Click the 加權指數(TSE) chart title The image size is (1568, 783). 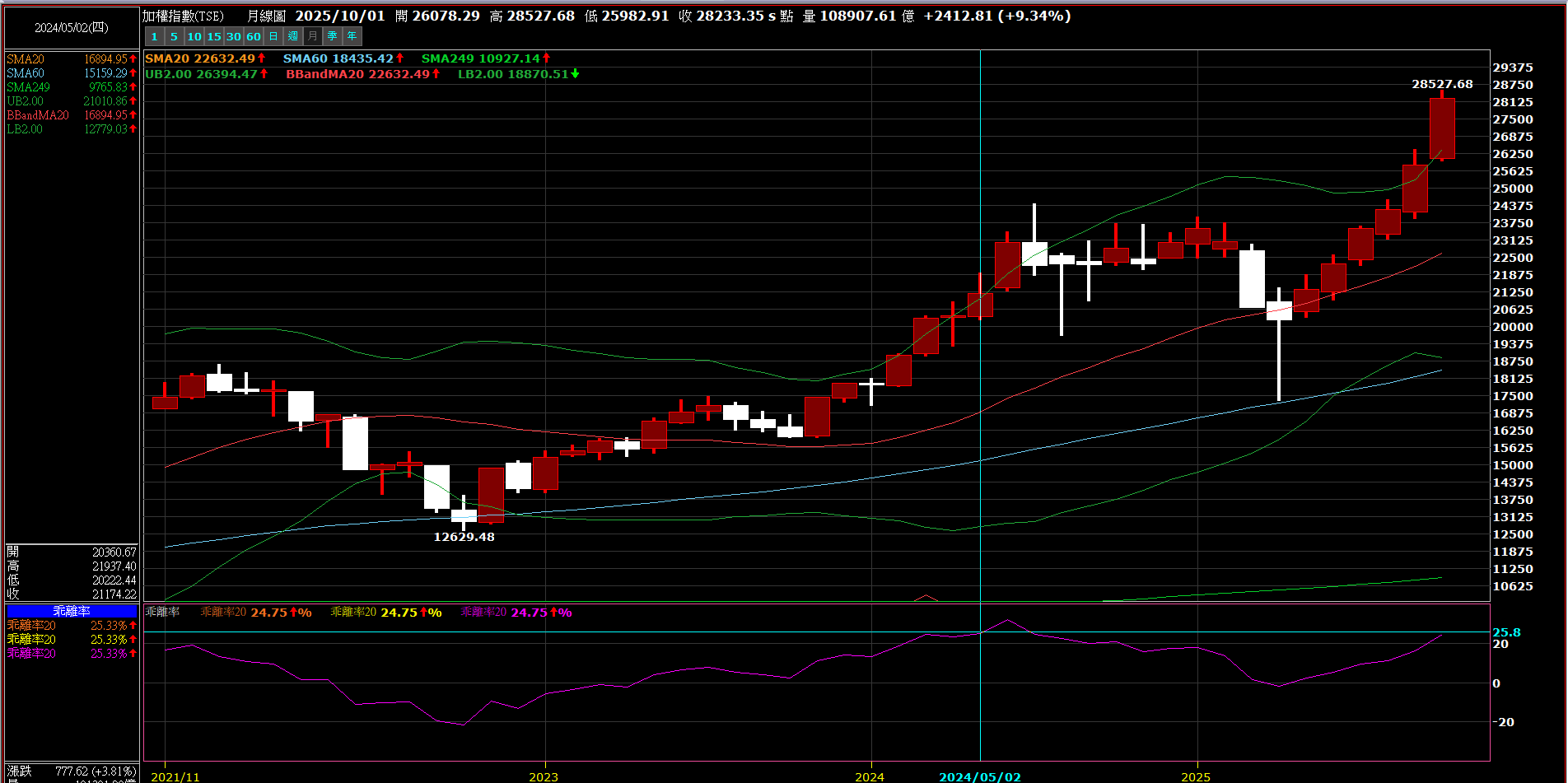[184, 16]
